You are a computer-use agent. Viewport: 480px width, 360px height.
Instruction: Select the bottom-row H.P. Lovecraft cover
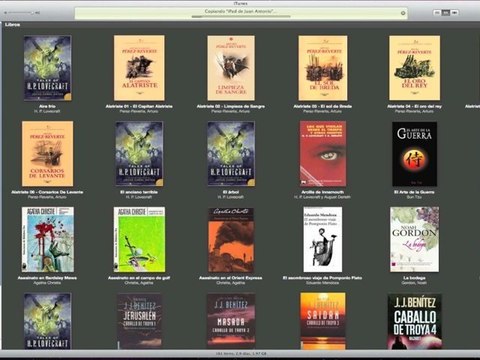click(47, 321)
